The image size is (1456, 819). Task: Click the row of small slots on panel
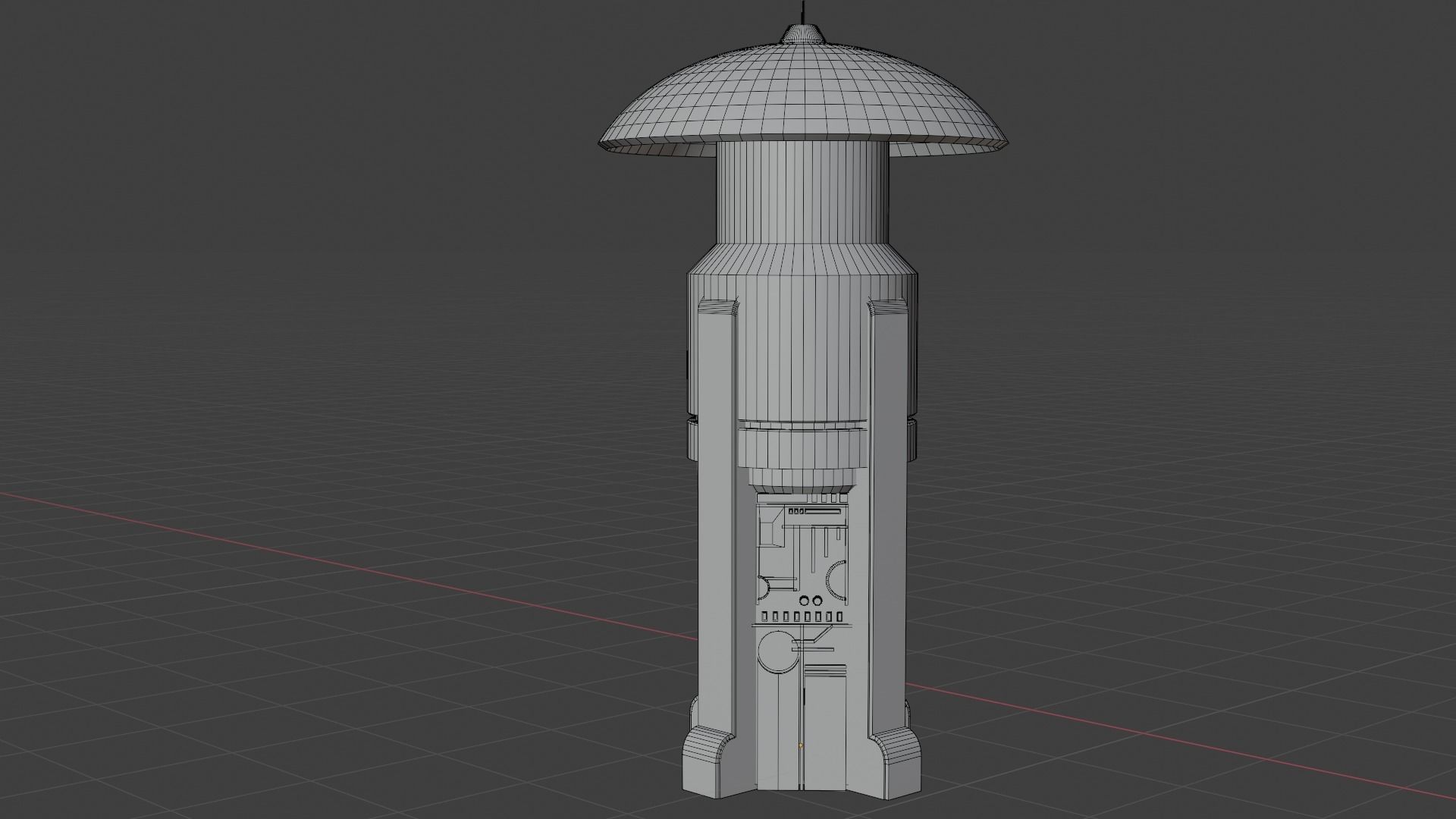pyautogui.click(x=802, y=616)
